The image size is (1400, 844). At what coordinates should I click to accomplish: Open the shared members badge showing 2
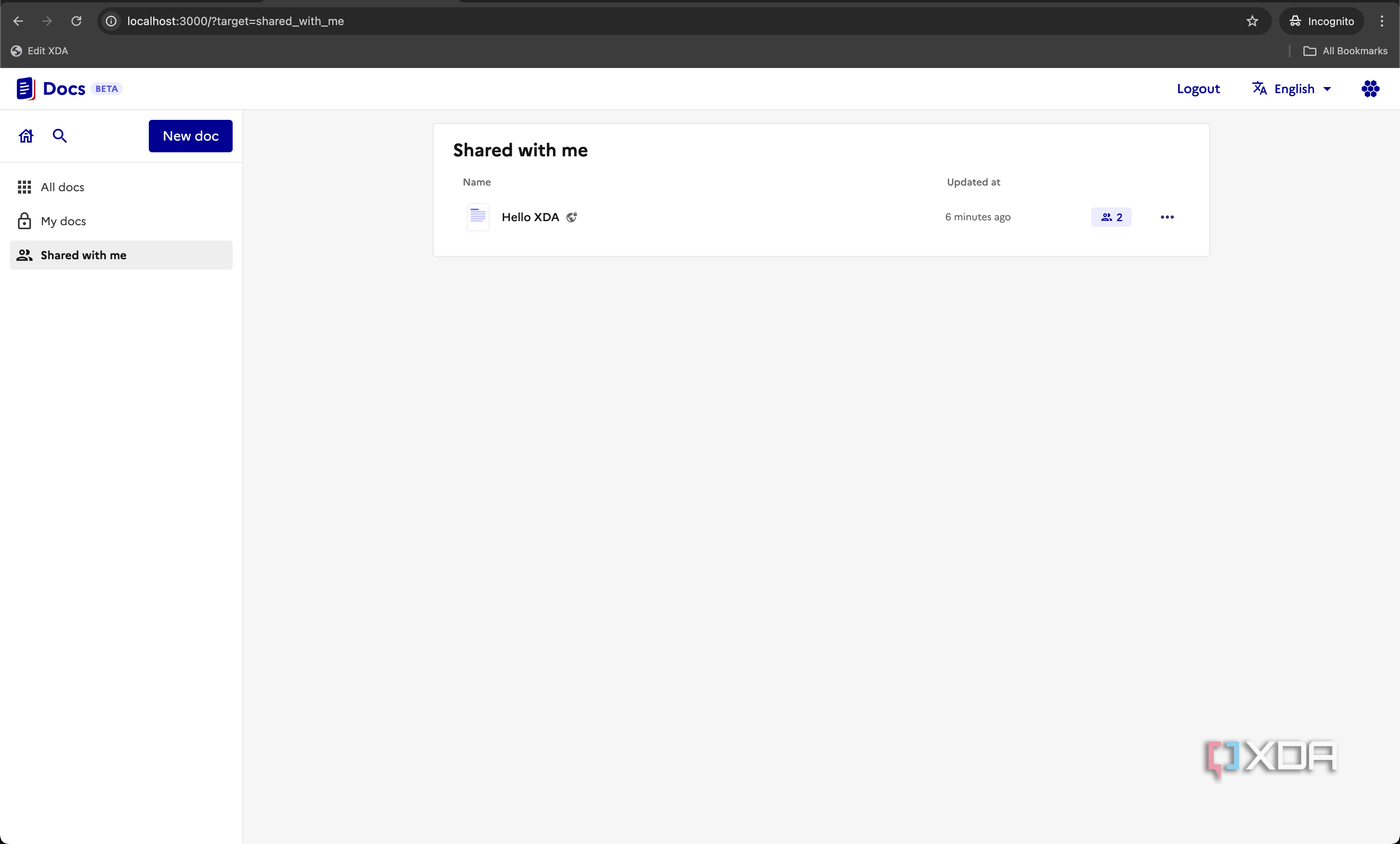pyautogui.click(x=1111, y=217)
